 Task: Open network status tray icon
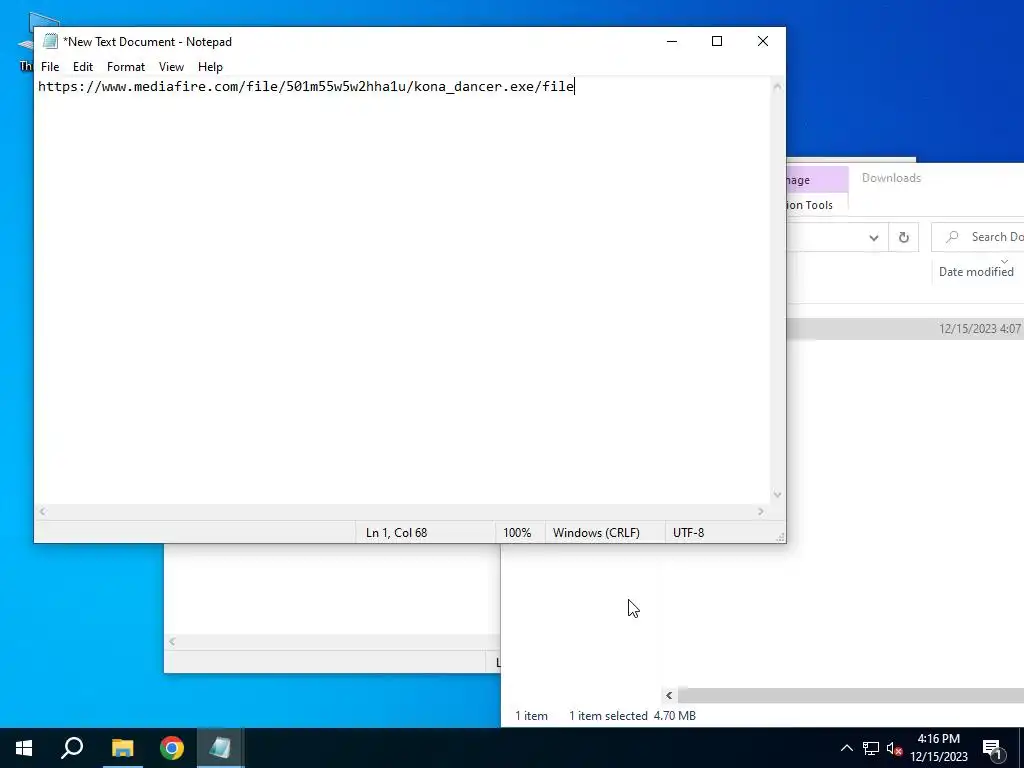coord(871,748)
